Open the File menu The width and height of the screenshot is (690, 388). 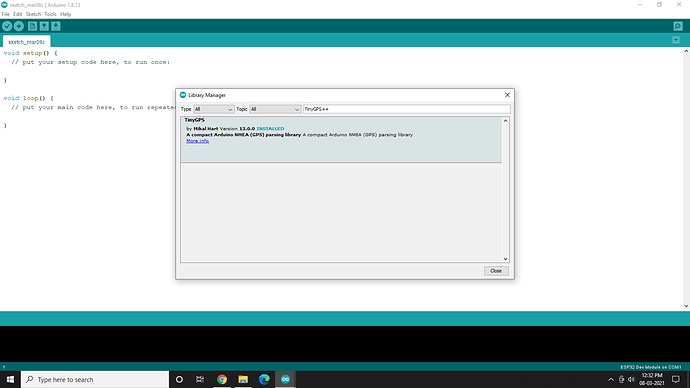click(x=6, y=14)
